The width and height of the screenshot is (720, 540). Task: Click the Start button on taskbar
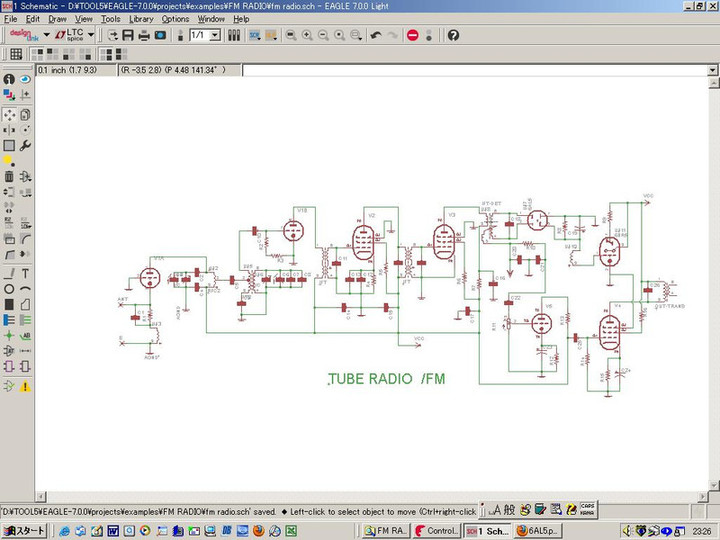pos(24,530)
